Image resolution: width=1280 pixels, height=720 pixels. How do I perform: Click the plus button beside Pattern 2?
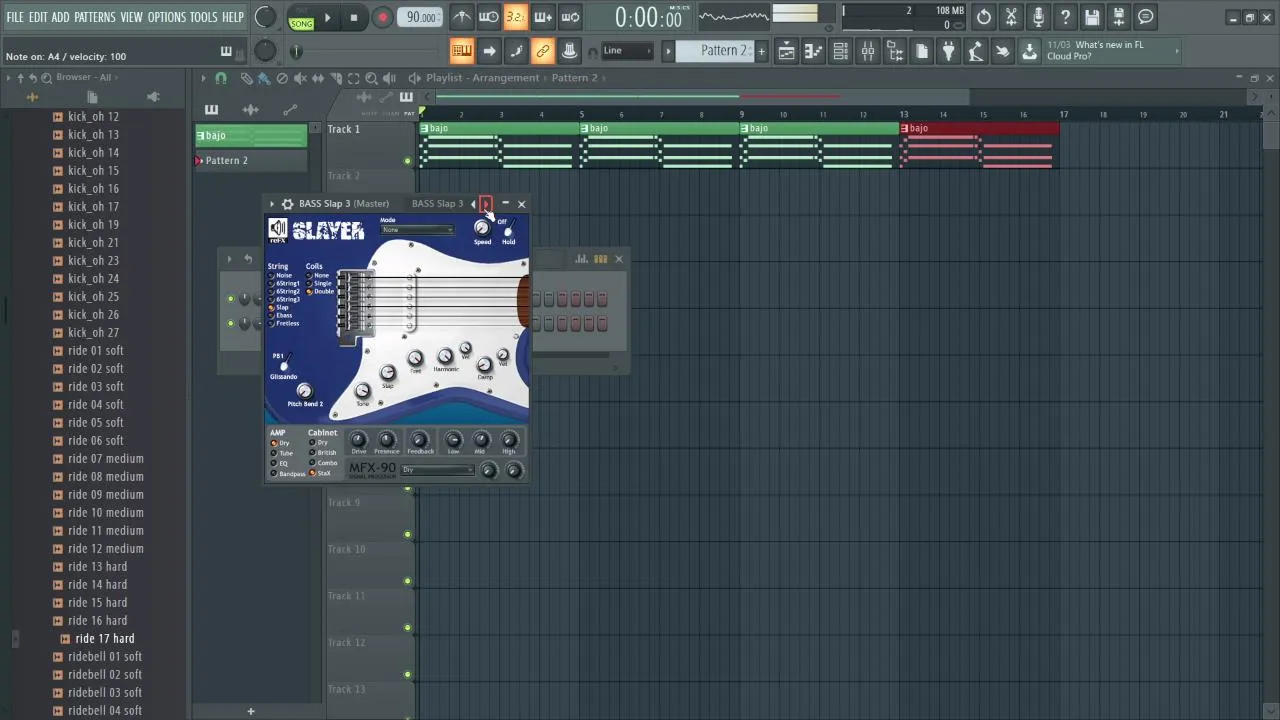pos(761,51)
